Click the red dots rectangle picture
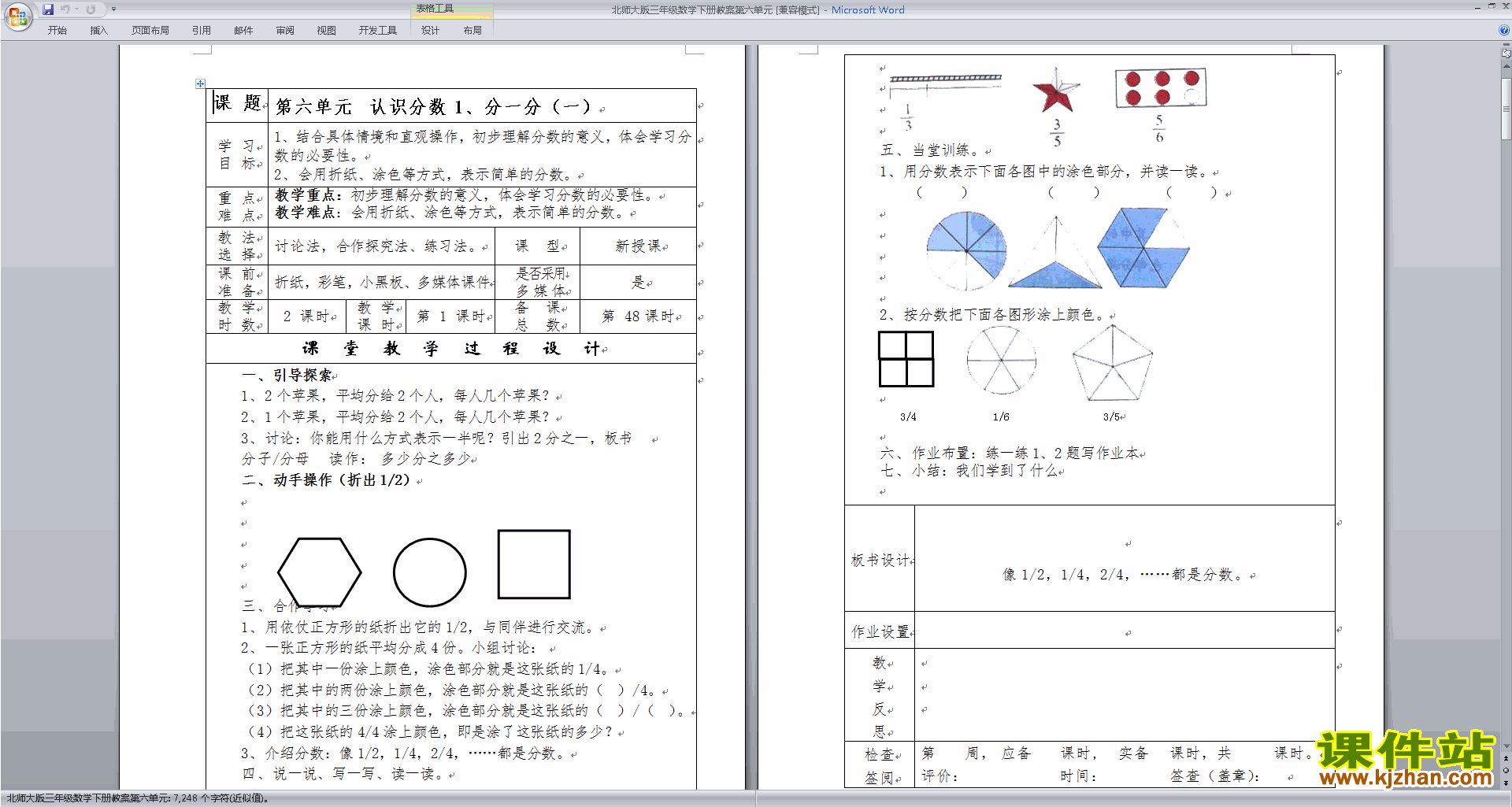The height and width of the screenshot is (807, 1512). [1161, 88]
